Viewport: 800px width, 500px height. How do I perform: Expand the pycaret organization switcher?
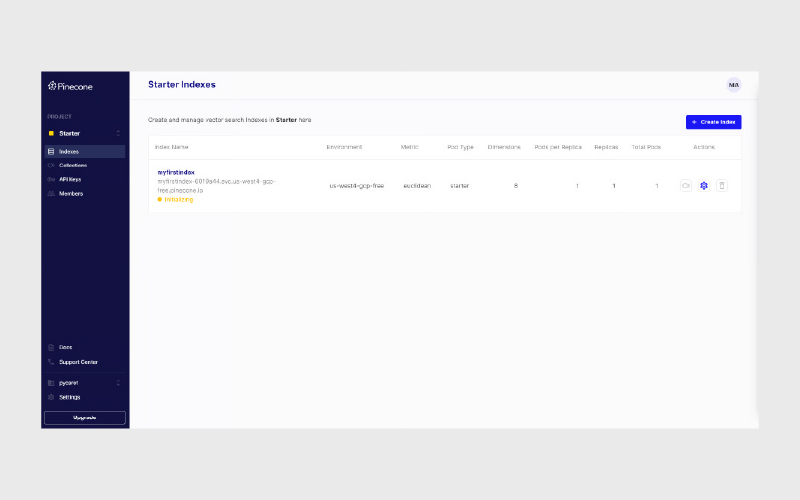[x=85, y=383]
